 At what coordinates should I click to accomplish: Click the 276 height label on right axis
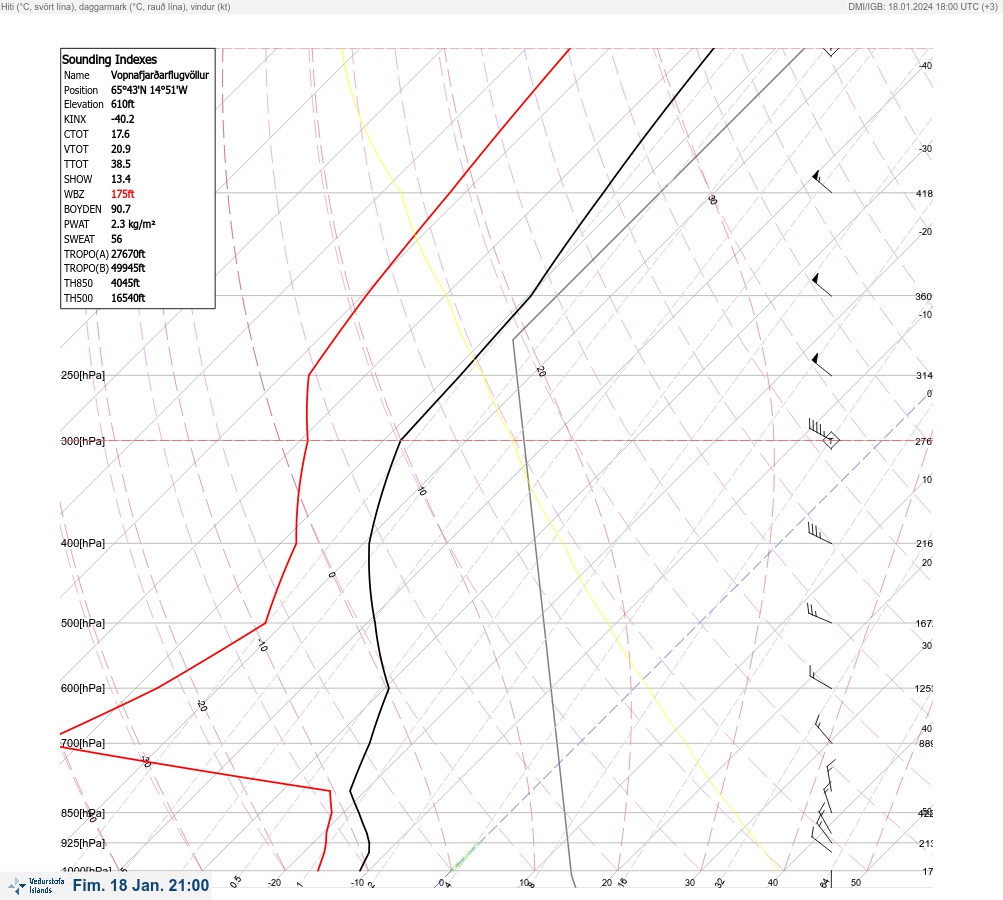point(924,441)
